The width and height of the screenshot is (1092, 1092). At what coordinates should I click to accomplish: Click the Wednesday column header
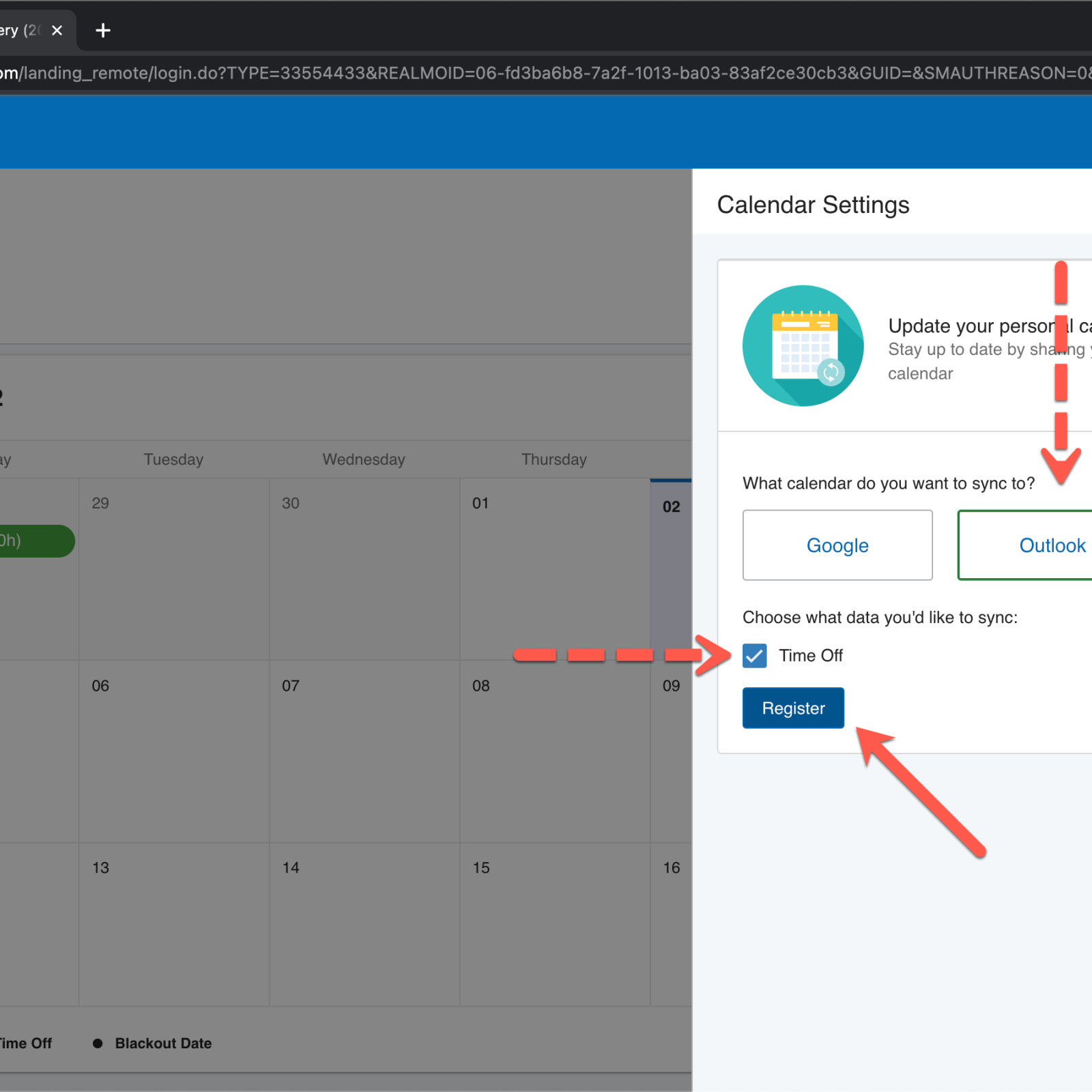(x=364, y=459)
